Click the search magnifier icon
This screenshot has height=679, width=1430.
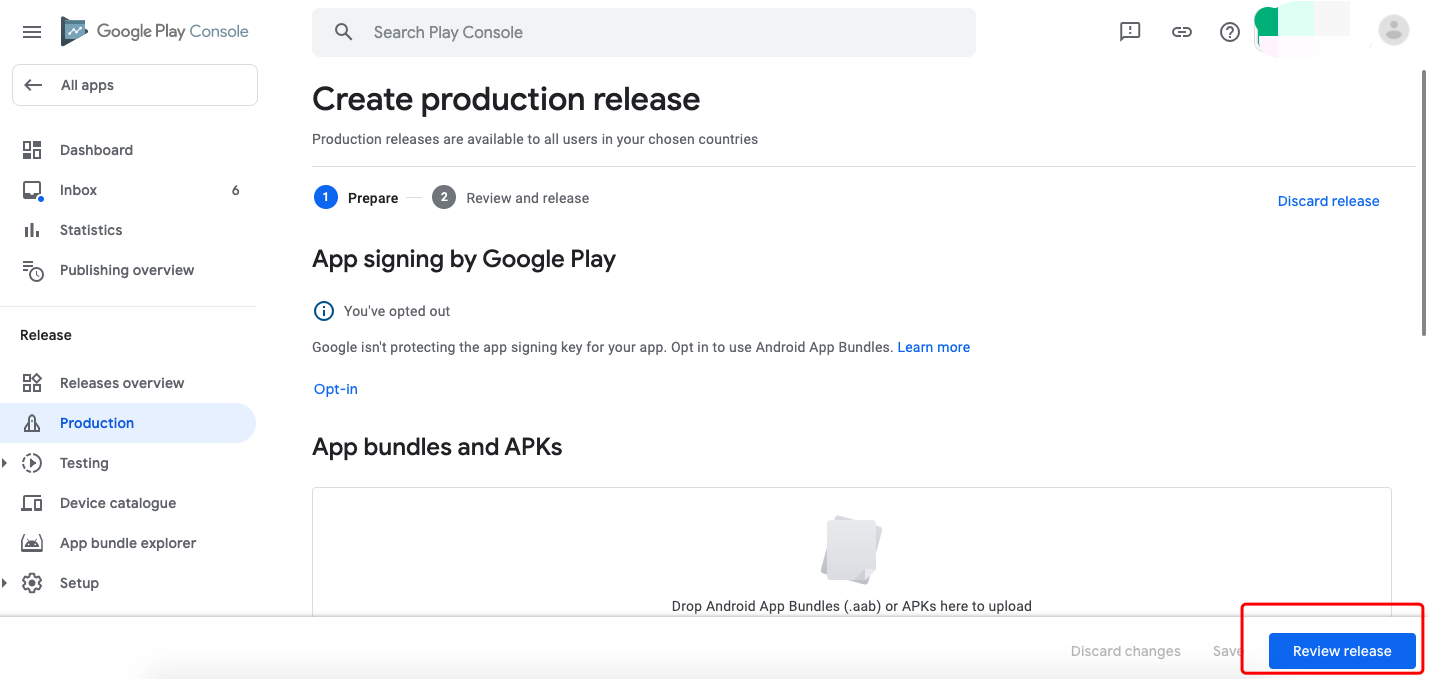[343, 32]
